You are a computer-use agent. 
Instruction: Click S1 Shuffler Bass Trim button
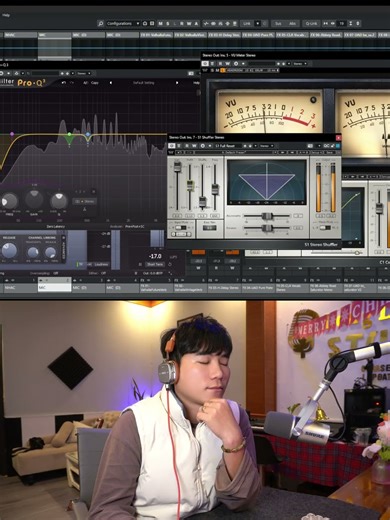(x=209, y=228)
